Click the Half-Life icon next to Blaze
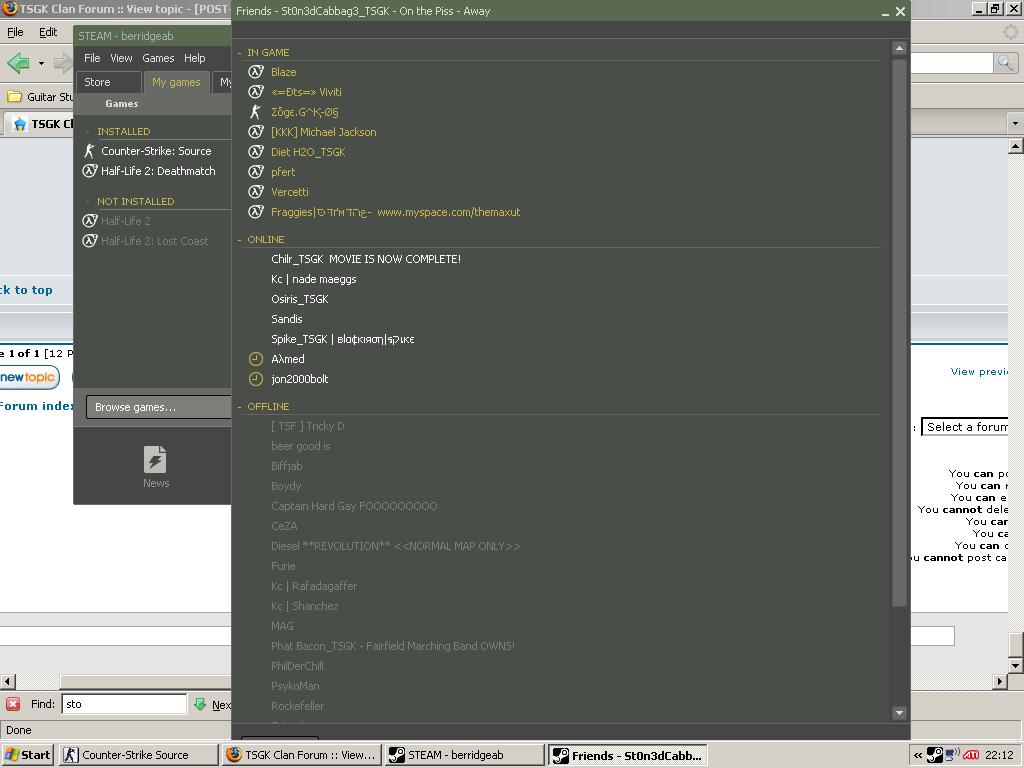Image resolution: width=1024 pixels, height=768 pixels. tap(256, 72)
